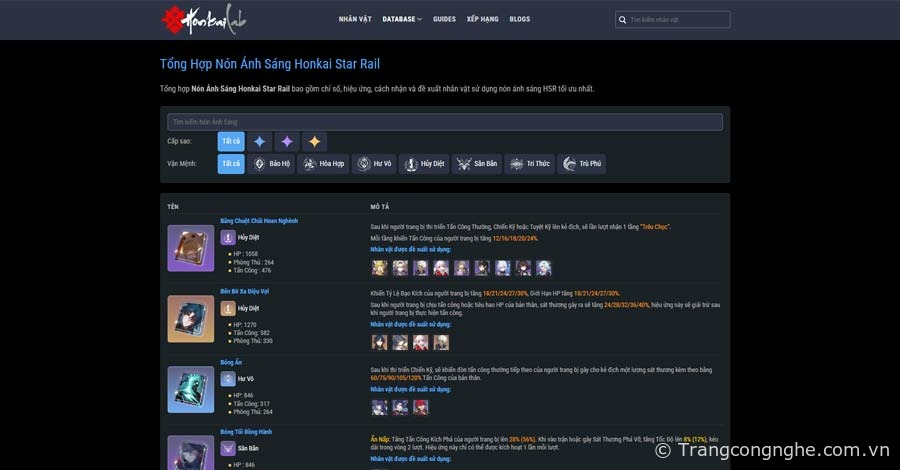This screenshot has width=900, height=470.
Task: Open the GUIDES navigation link
Action: point(444,19)
